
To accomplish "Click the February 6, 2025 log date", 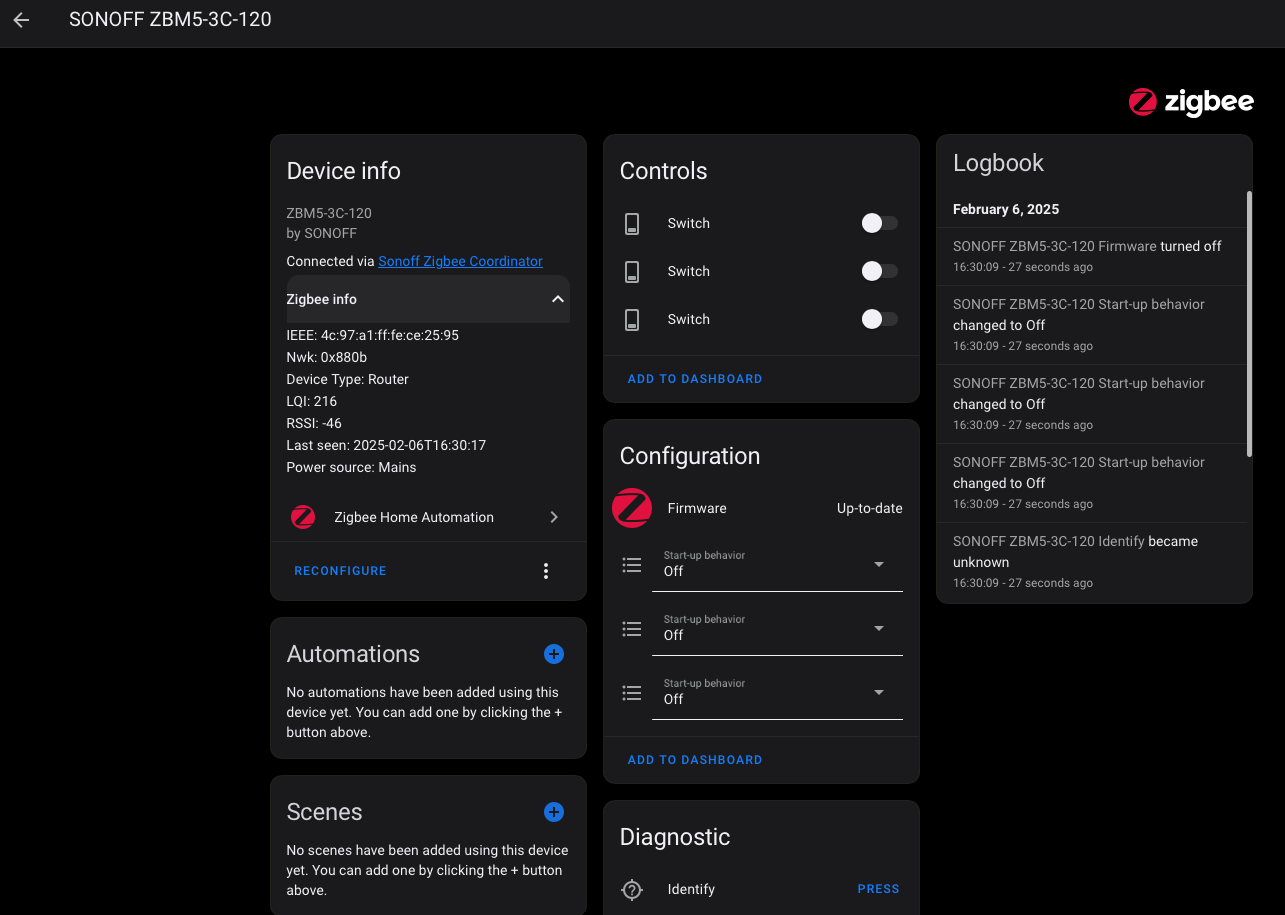I will 1006,209.
